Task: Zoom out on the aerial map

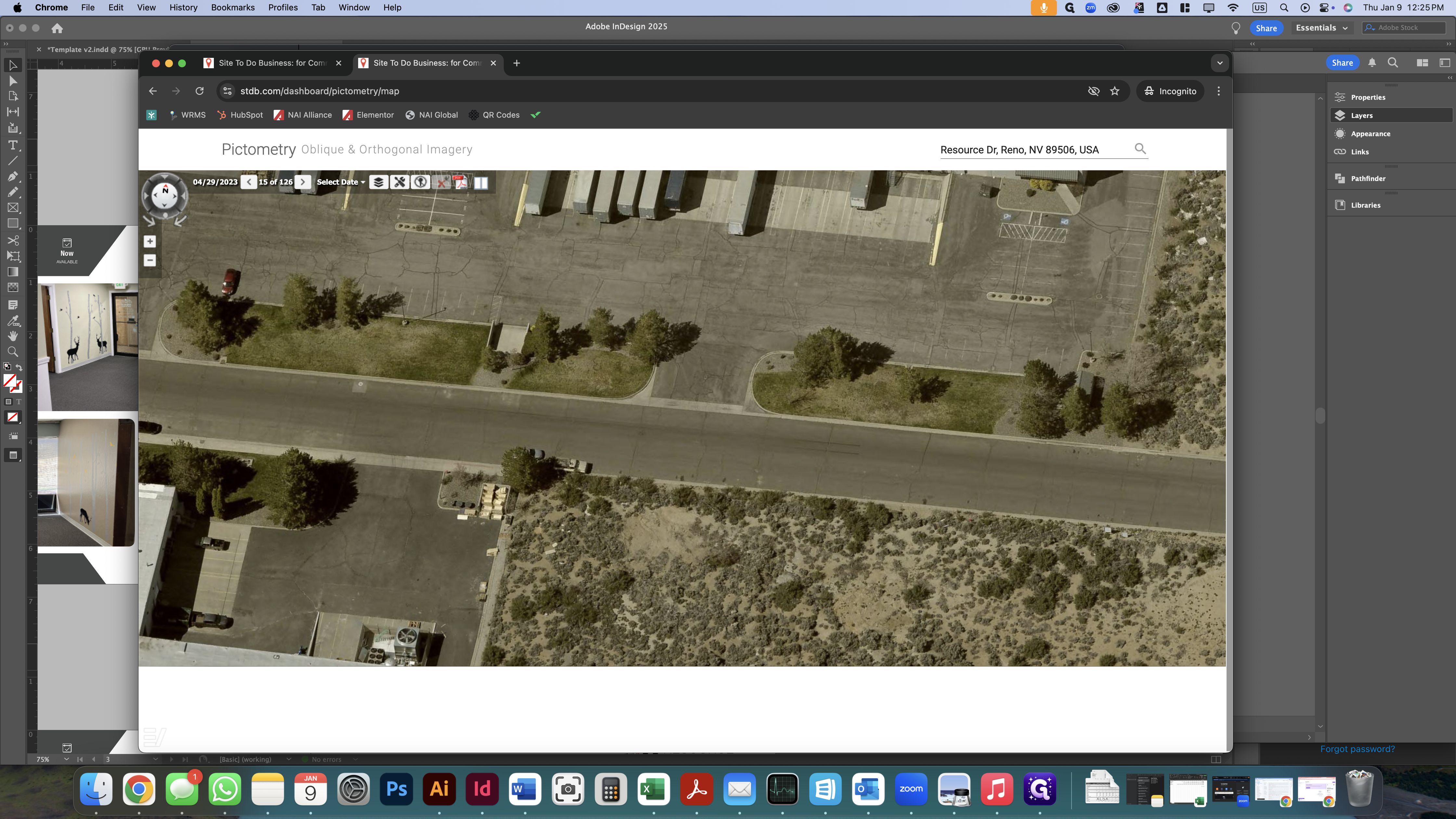Action: pos(150,261)
